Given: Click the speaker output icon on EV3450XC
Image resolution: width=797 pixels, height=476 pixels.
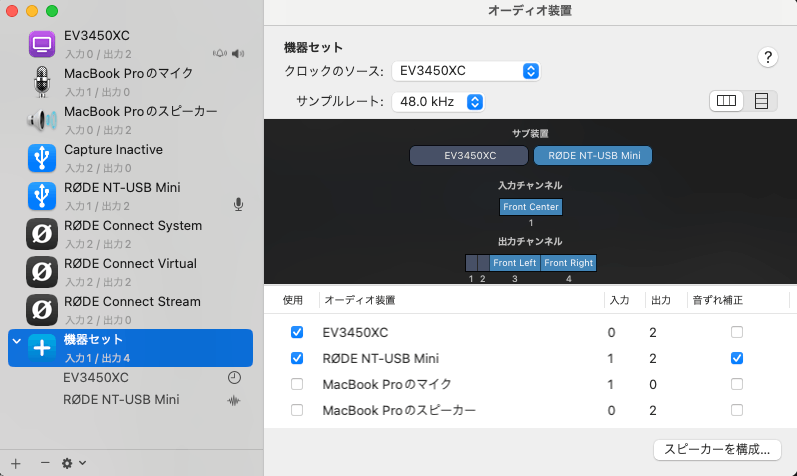Looking at the screenshot, I should pos(238,53).
